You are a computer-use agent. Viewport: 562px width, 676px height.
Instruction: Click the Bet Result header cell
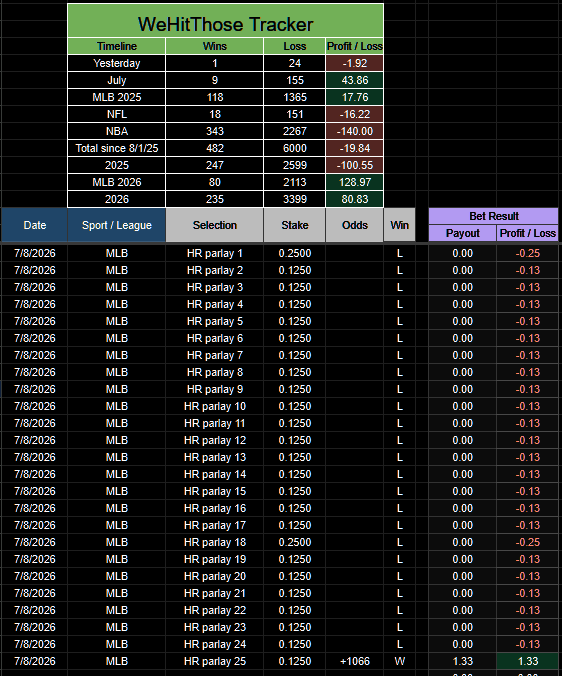pos(493,216)
